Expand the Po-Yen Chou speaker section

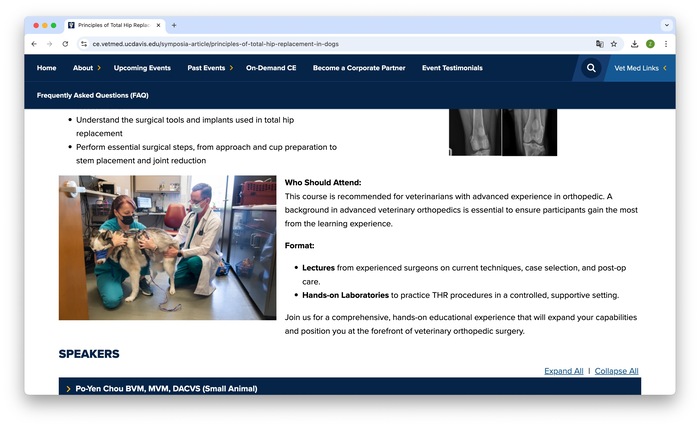pyautogui.click(x=350, y=388)
